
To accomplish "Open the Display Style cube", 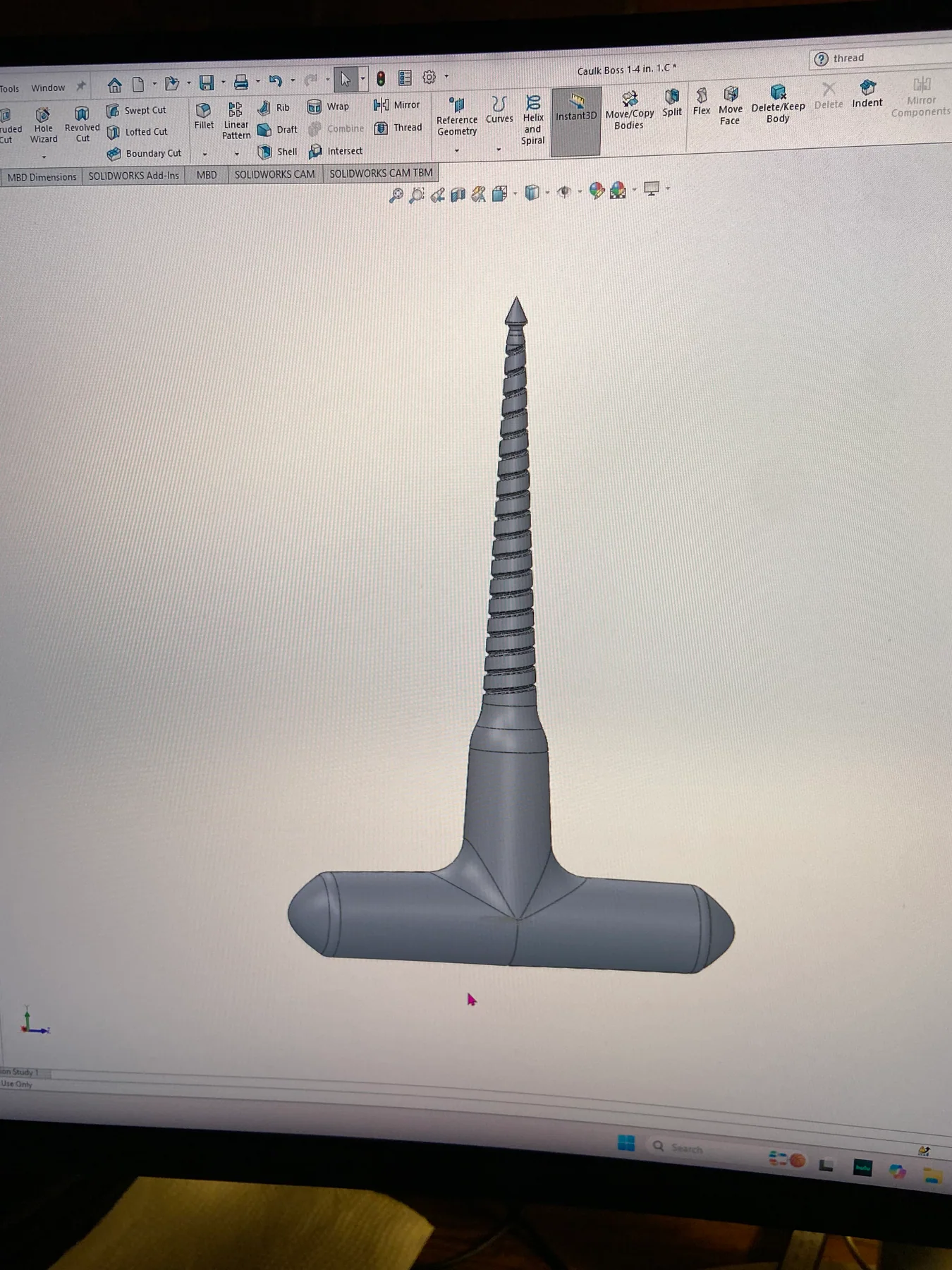I will [532, 192].
